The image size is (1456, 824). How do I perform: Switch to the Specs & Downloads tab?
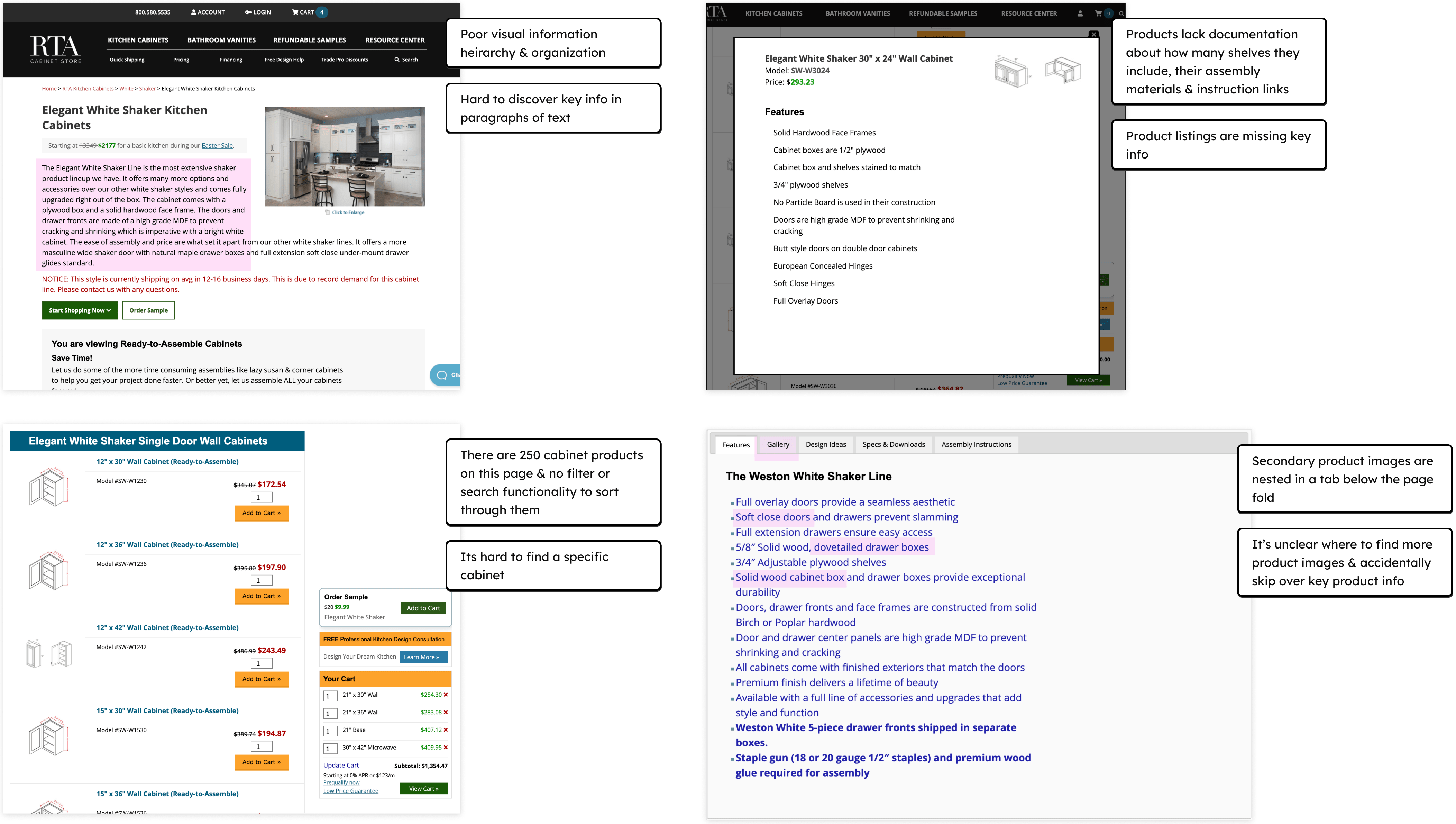coord(894,444)
